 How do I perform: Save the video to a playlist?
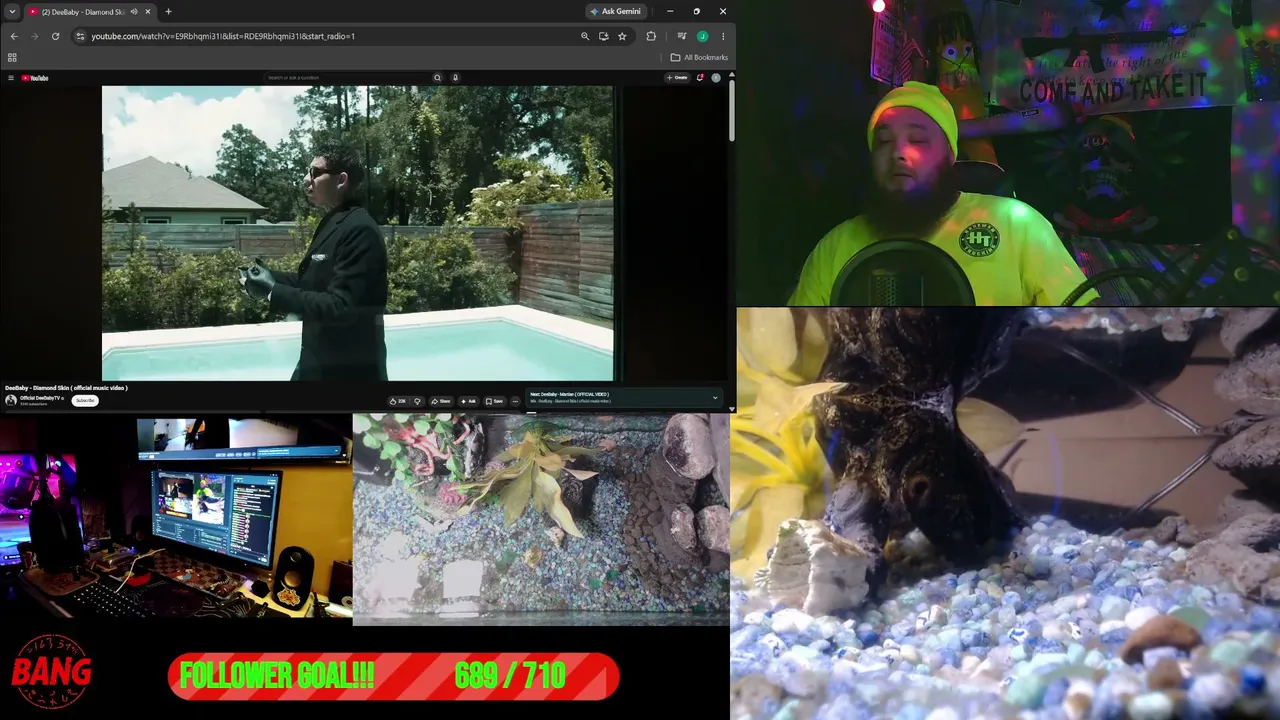494,401
